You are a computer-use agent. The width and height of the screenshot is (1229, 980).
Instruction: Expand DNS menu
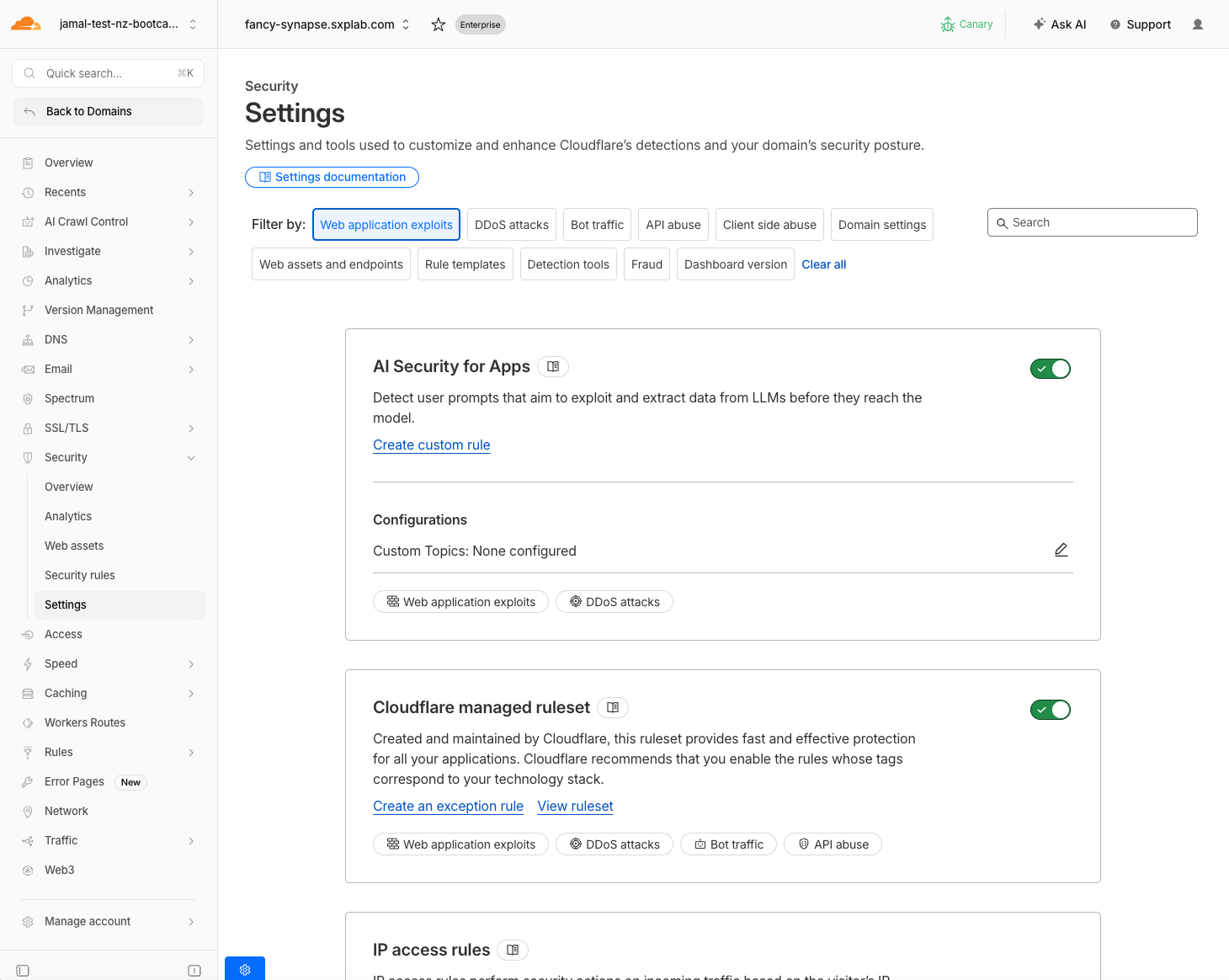191,340
